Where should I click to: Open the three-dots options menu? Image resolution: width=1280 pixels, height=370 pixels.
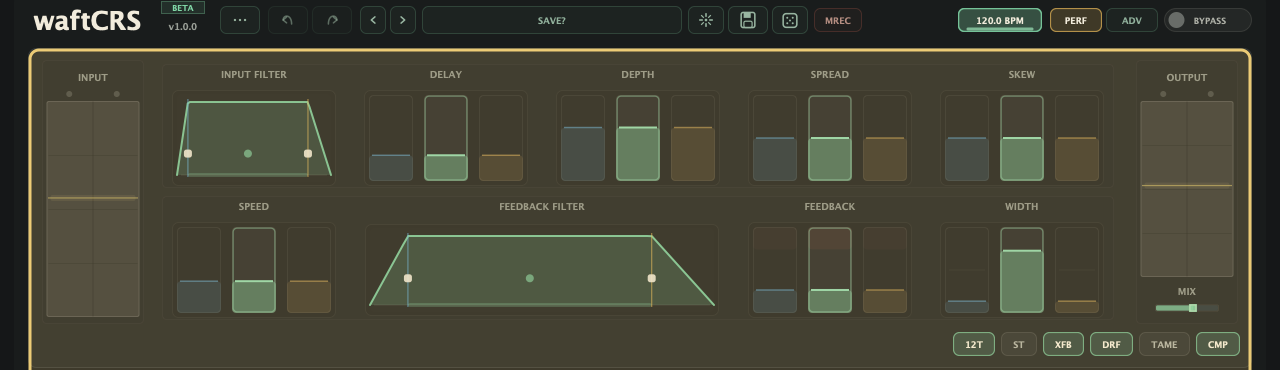click(240, 20)
